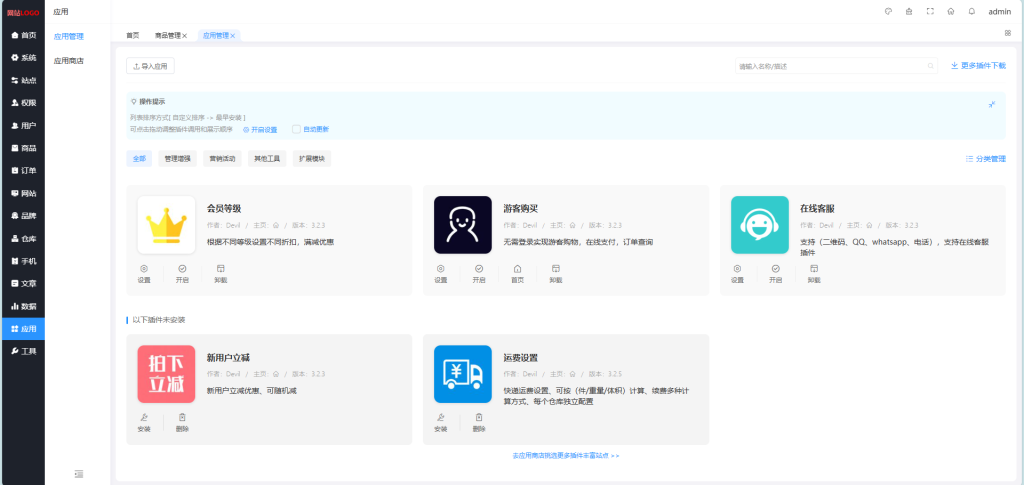Viewport: 1024px width, 485px height.
Task: Click the theme palette icon in header
Action: [887, 12]
